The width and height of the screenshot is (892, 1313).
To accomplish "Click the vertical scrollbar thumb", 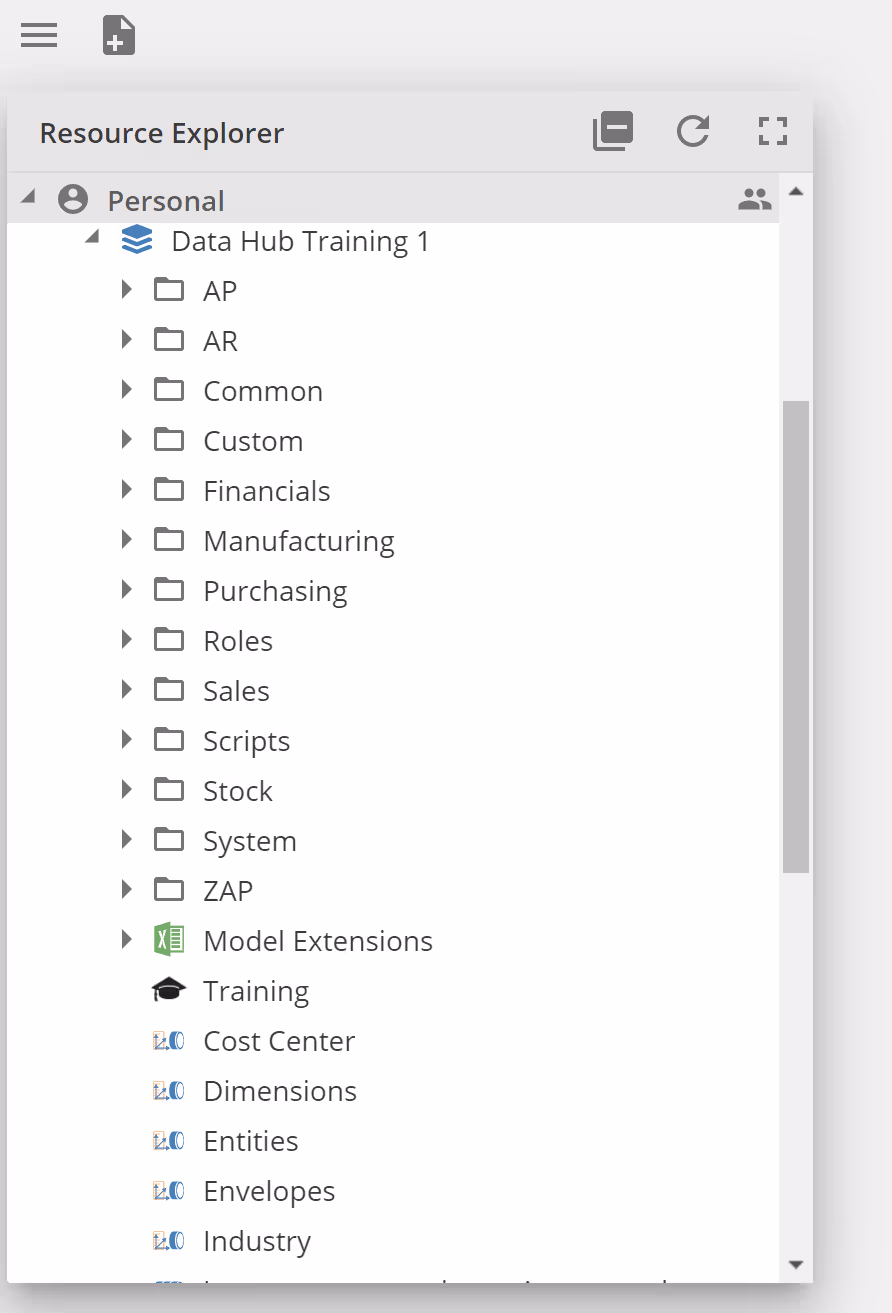I will 796,636.
